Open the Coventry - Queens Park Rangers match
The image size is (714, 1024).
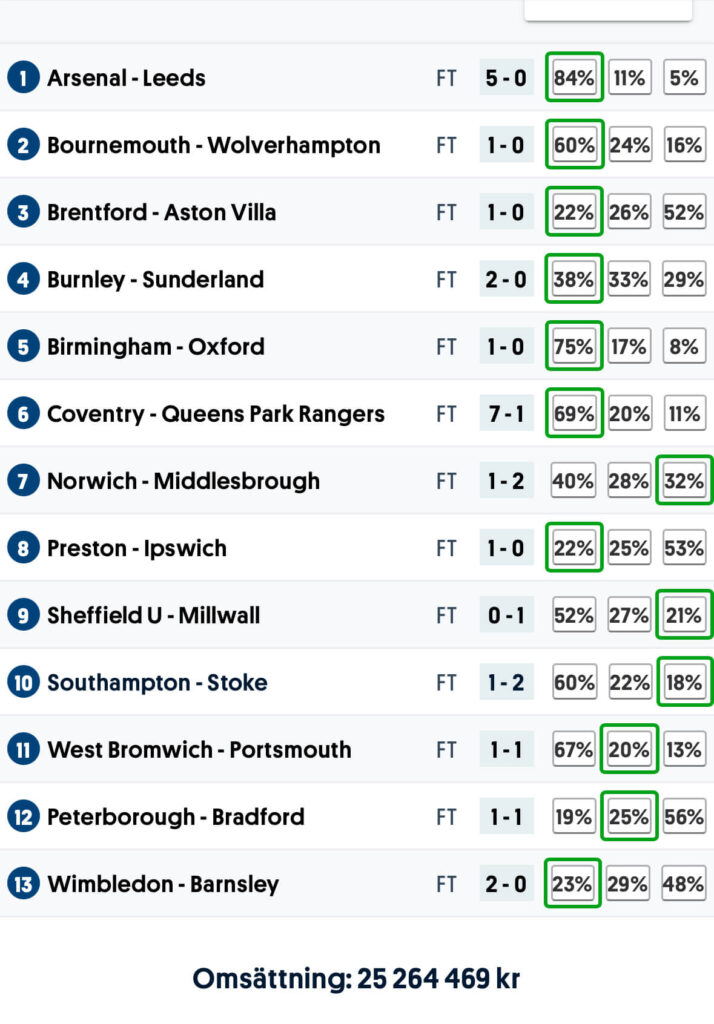(x=215, y=414)
